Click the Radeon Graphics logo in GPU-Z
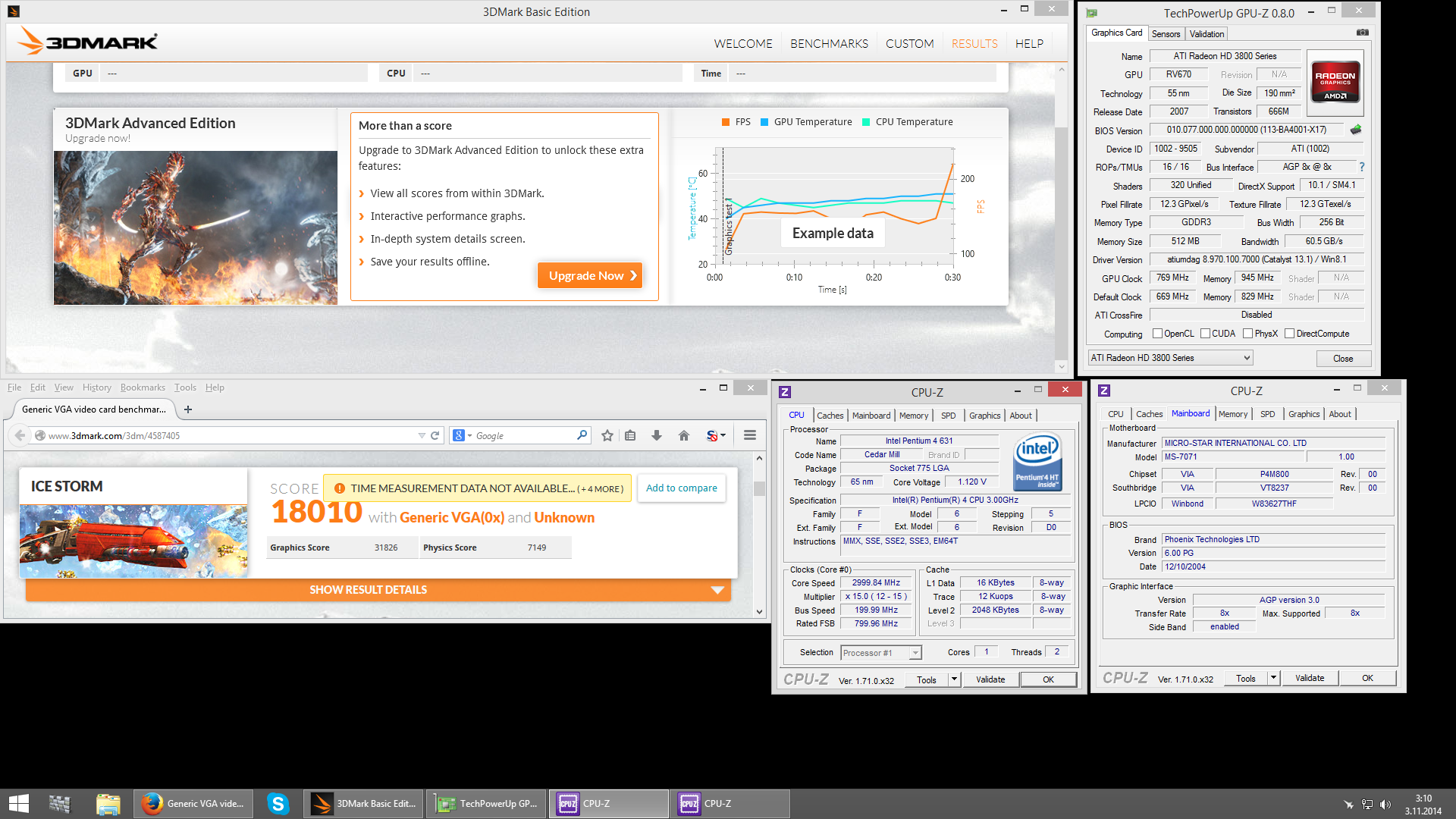Viewport: 1456px width, 819px height. (1335, 82)
